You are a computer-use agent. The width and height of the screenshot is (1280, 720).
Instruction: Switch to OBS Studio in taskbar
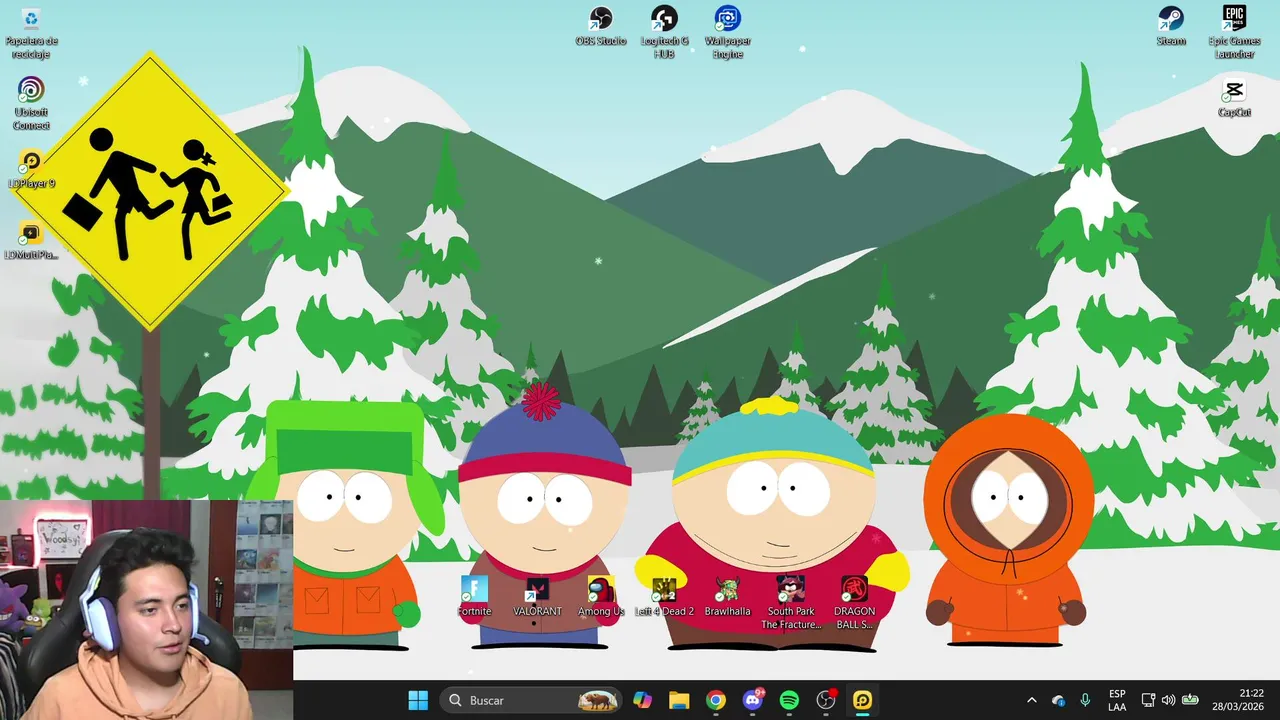pyautogui.click(x=826, y=700)
